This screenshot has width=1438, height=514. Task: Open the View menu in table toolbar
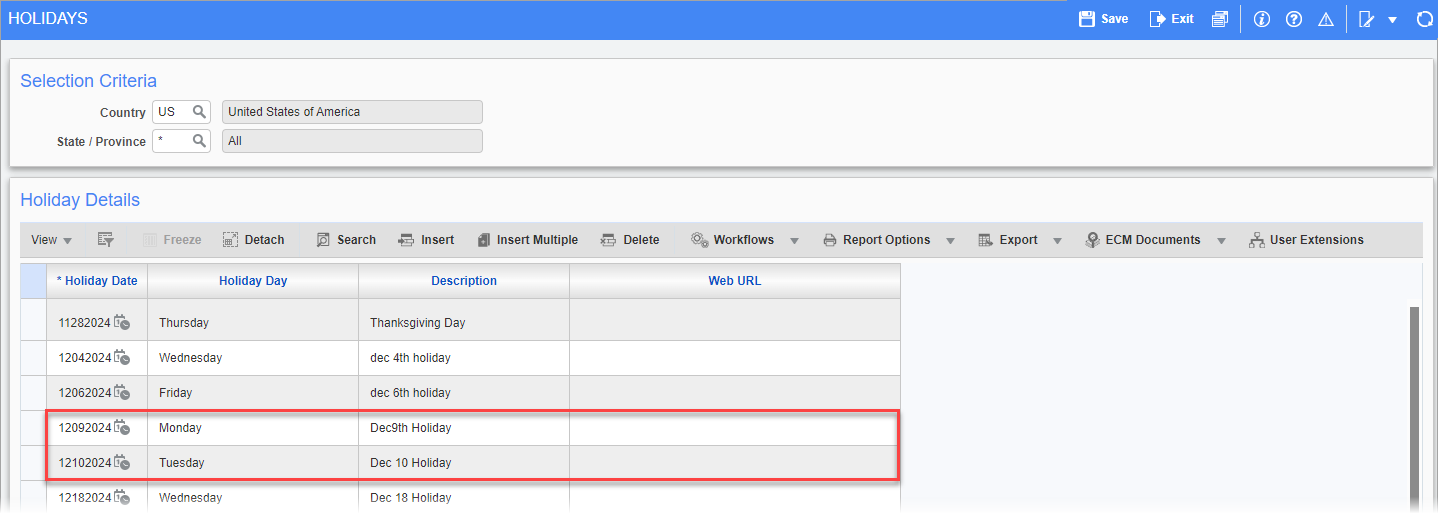[x=51, y=240]
